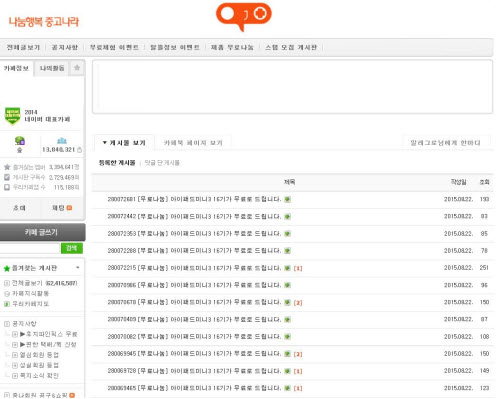
Task: Click the lock icon beside member count
Action: [79, 150]
